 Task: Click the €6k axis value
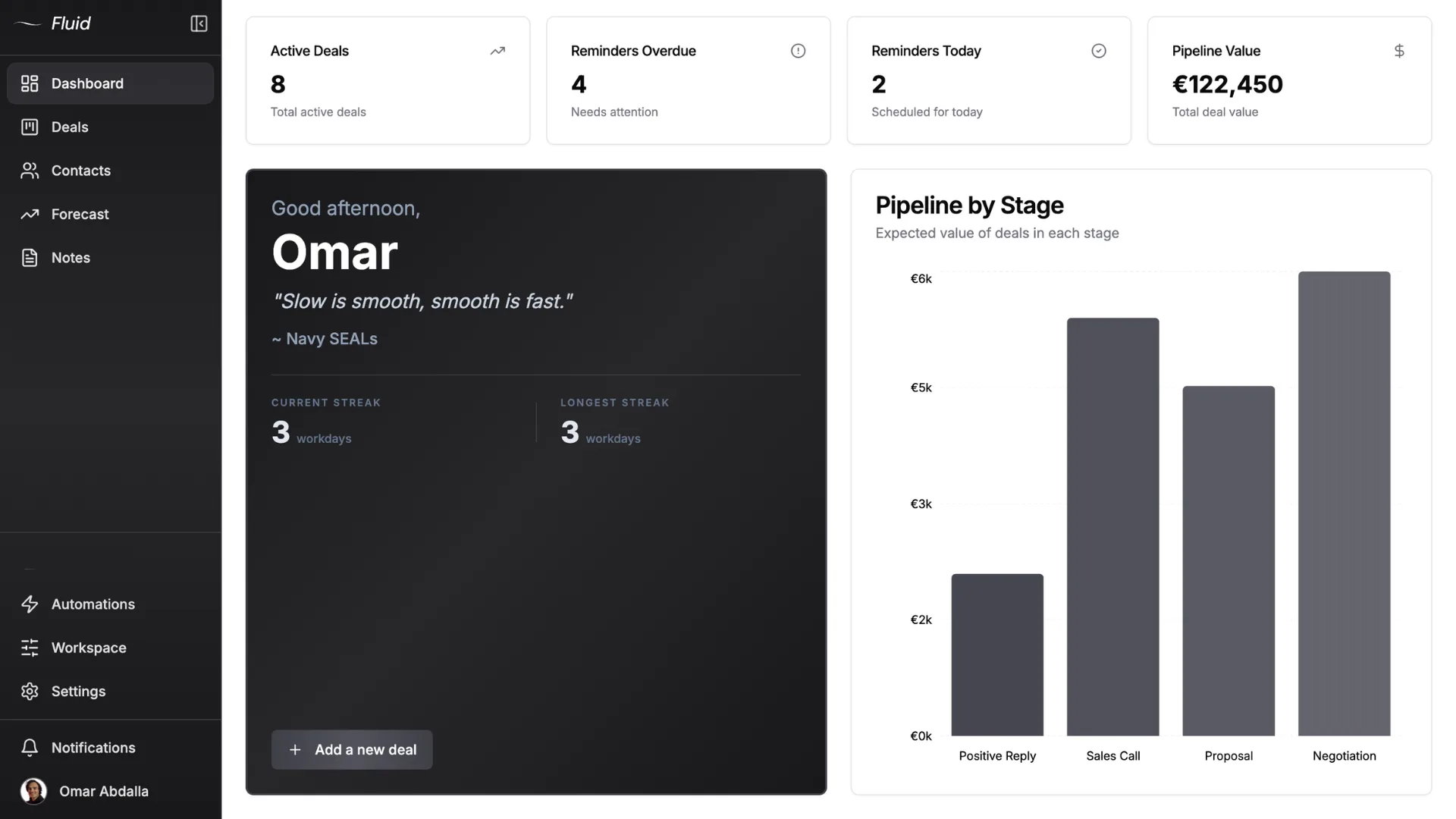[x=921, y=279]
